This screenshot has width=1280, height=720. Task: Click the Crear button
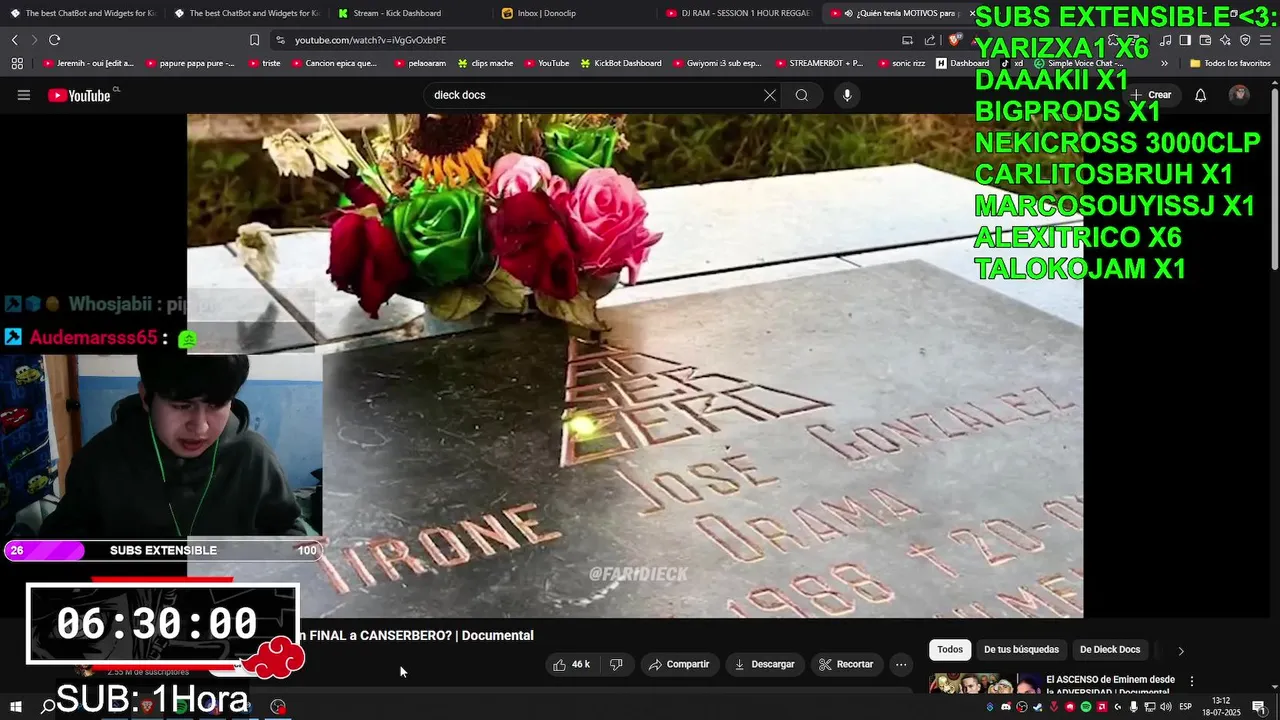(x=1151, y=95)
